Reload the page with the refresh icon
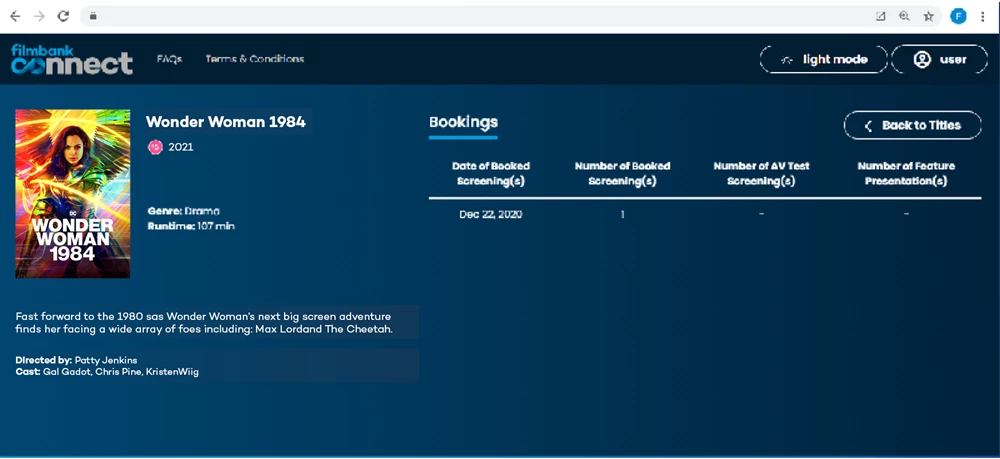 click(64, 16)
